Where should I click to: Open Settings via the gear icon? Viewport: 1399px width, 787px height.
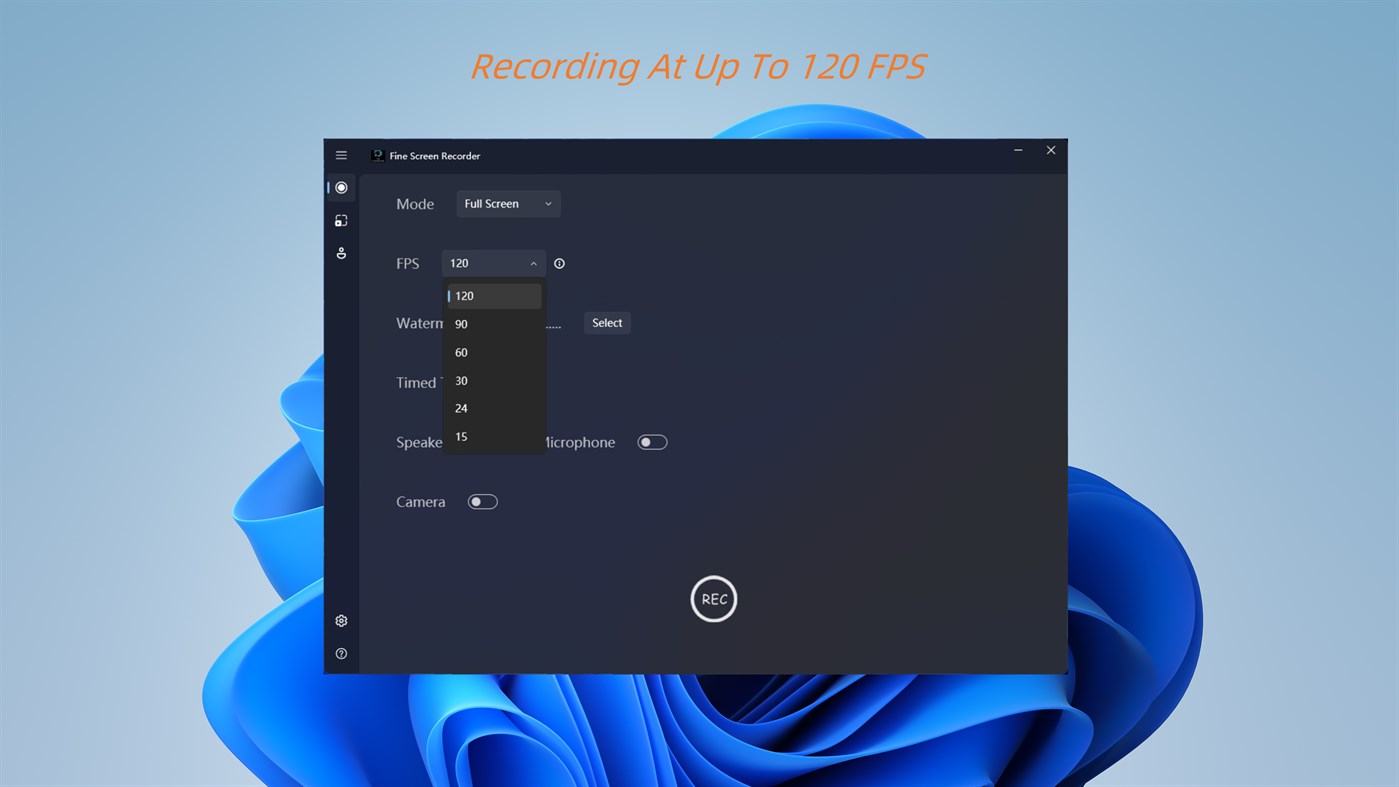click(x=340, y=620)
